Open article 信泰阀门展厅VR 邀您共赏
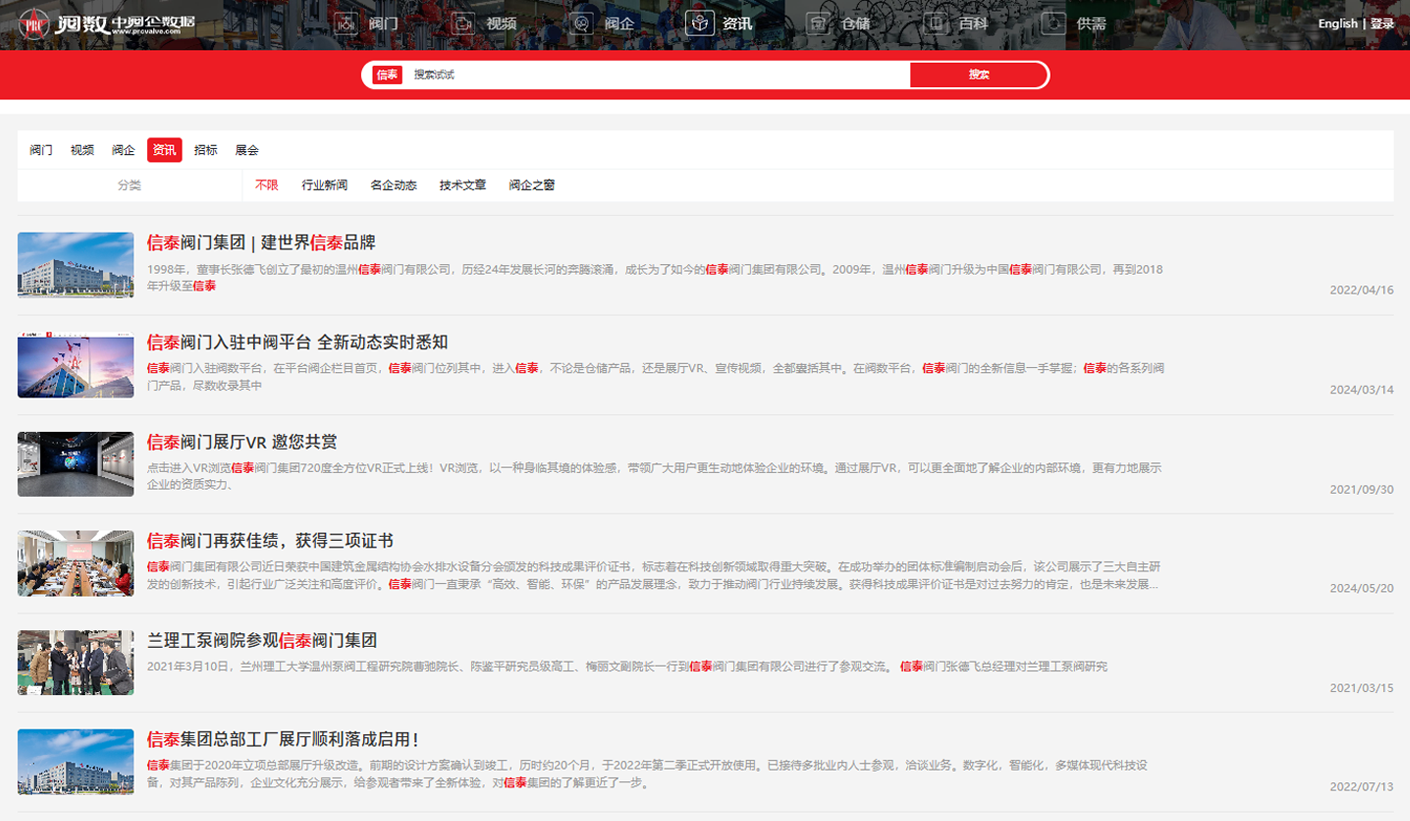1410x821 pixels. pyautogui.click(x=246, y=442)
